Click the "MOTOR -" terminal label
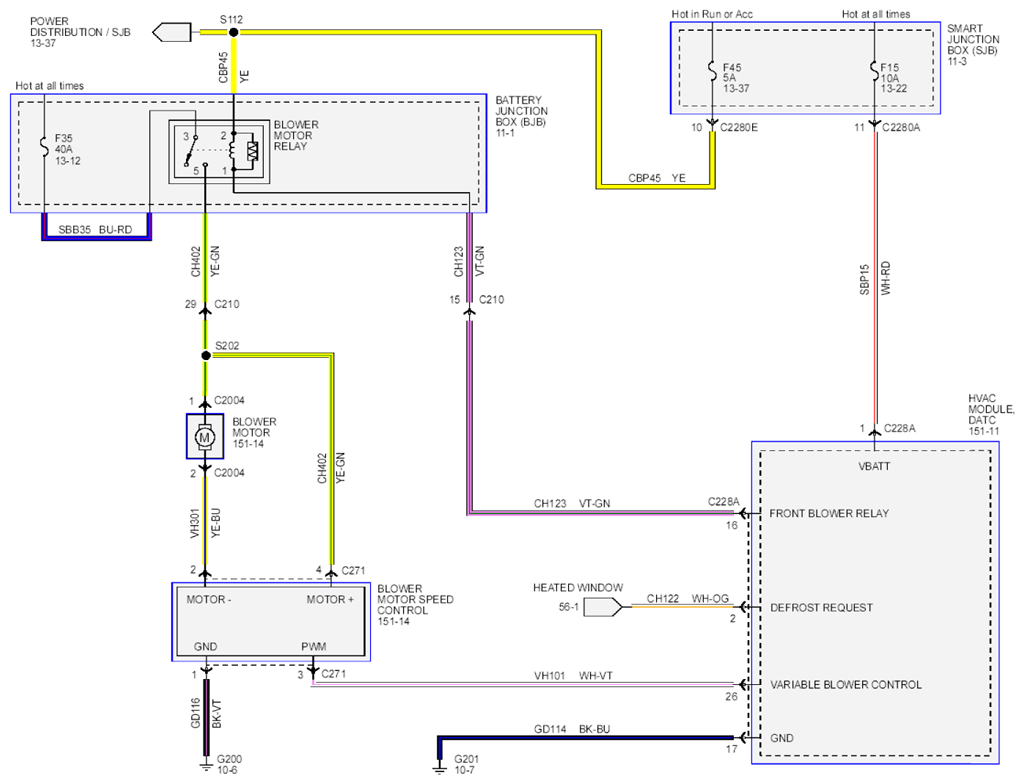 (x=209, y=600)
